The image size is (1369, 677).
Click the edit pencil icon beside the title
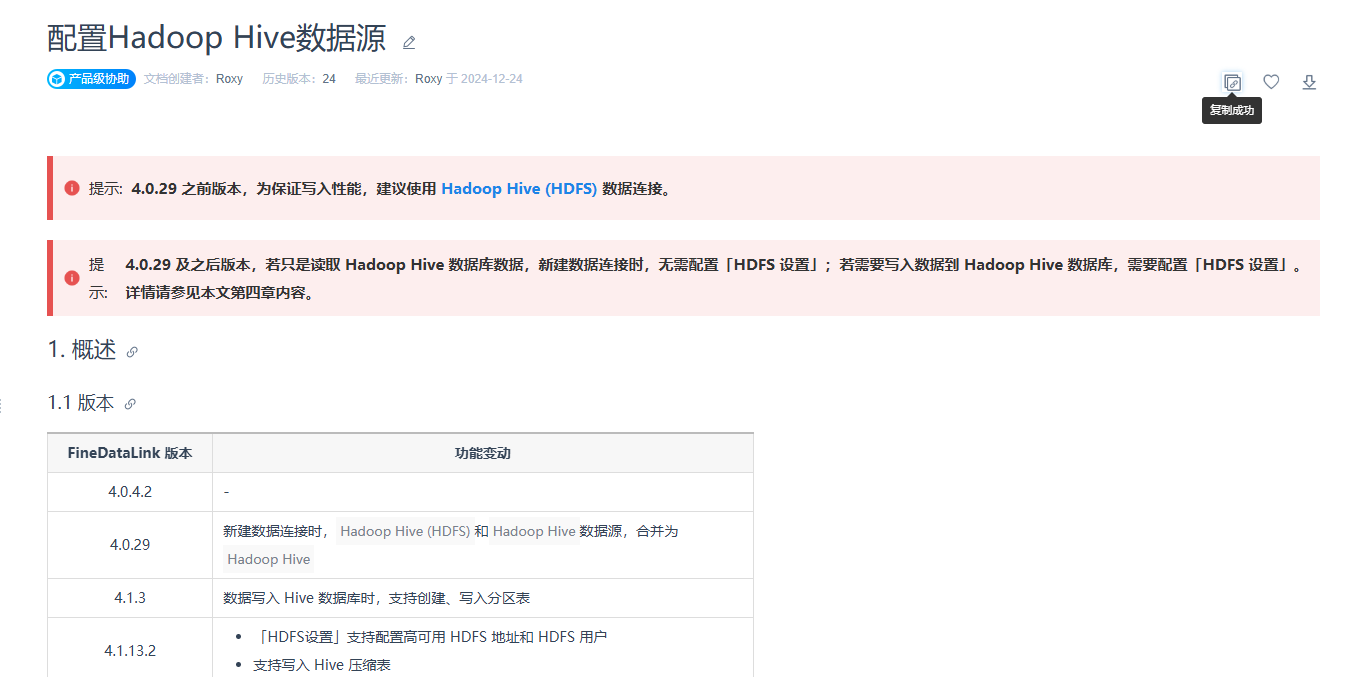(x=409, y=42)
